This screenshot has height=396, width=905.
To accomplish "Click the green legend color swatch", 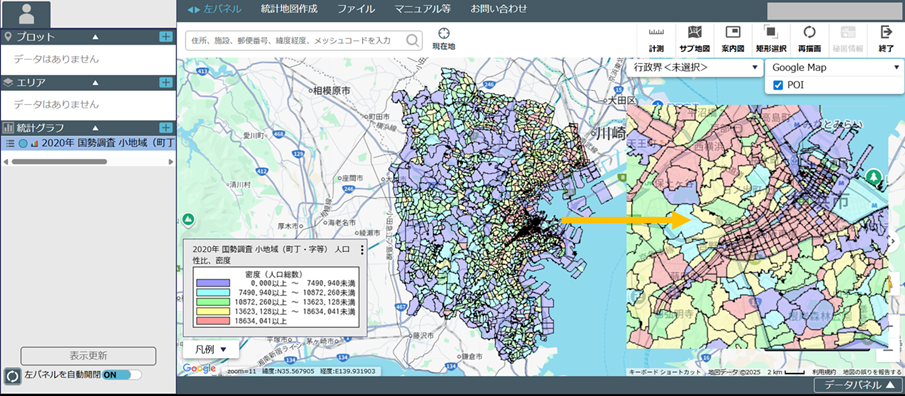I will pyautogui.click(x=212, y=302).
